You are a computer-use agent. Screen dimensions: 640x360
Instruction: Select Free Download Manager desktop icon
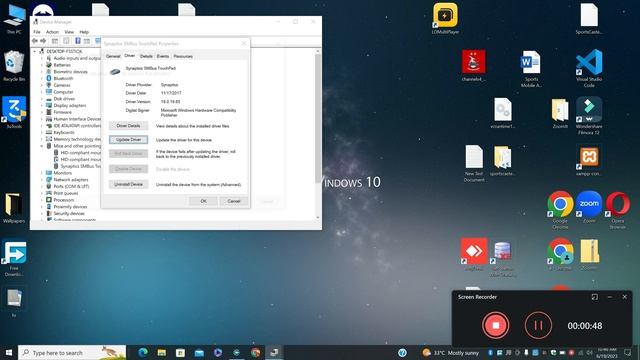pyautogui.click(x=14, y=258)
